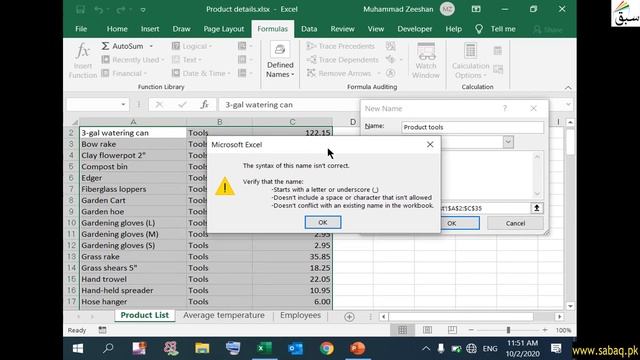
Task: Click the macro recording icon in status bar
Action: coord(102,330)
